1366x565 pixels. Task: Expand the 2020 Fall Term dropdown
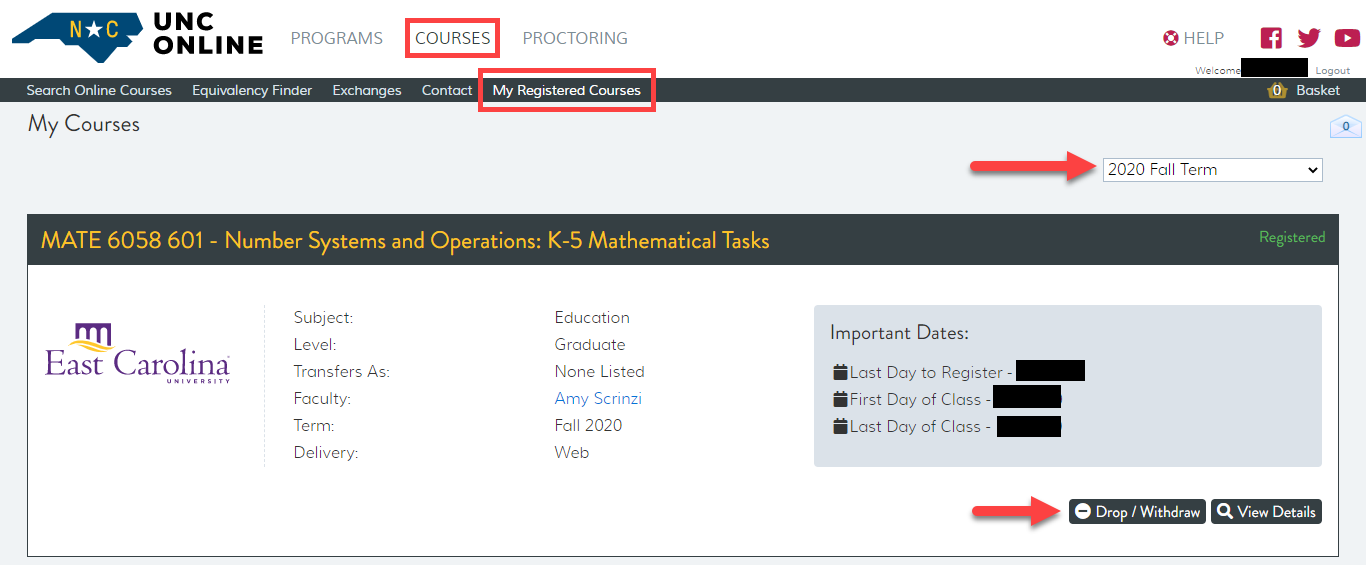click(1212, 170)
